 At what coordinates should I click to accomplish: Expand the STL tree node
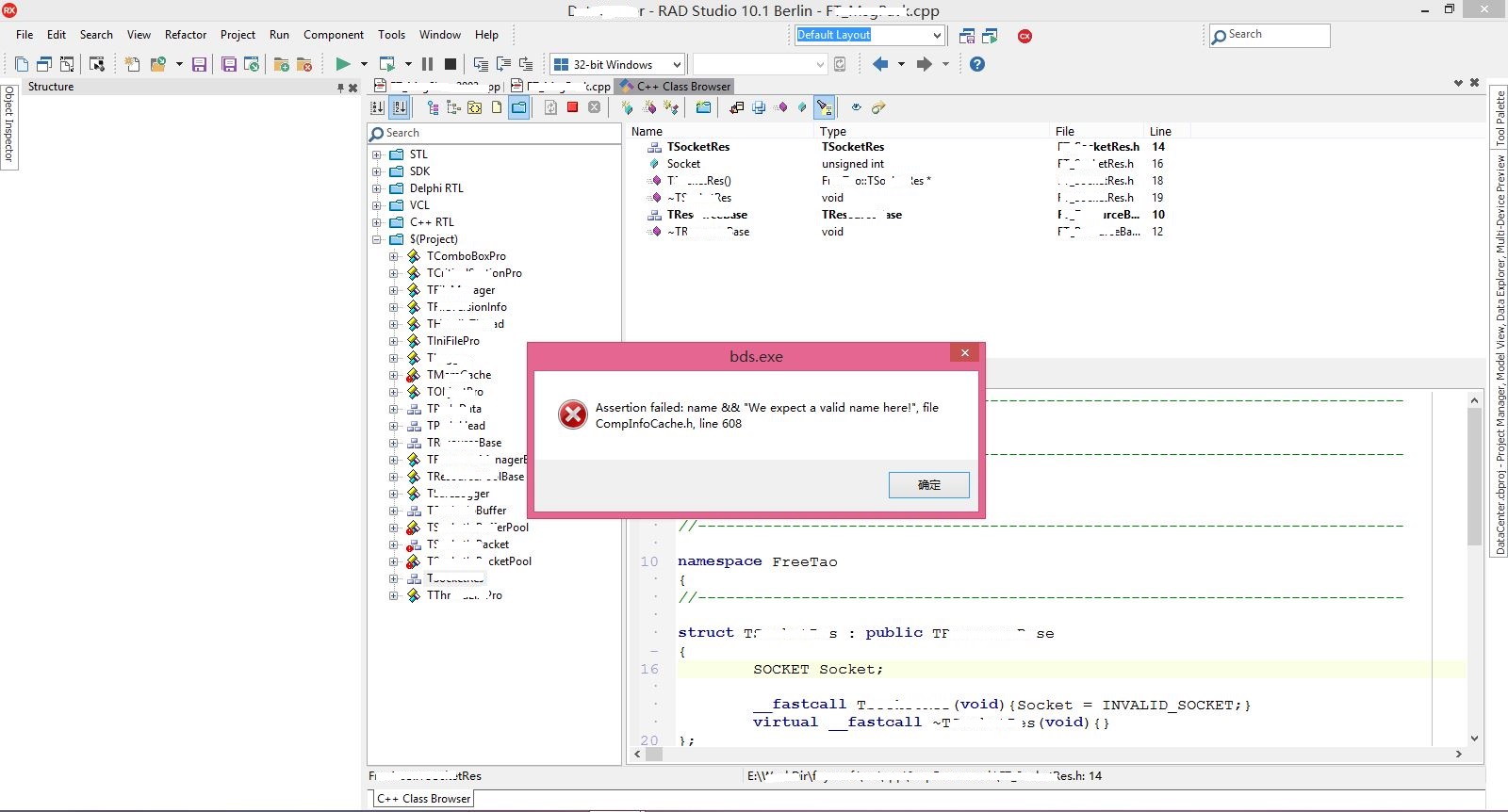377,154
